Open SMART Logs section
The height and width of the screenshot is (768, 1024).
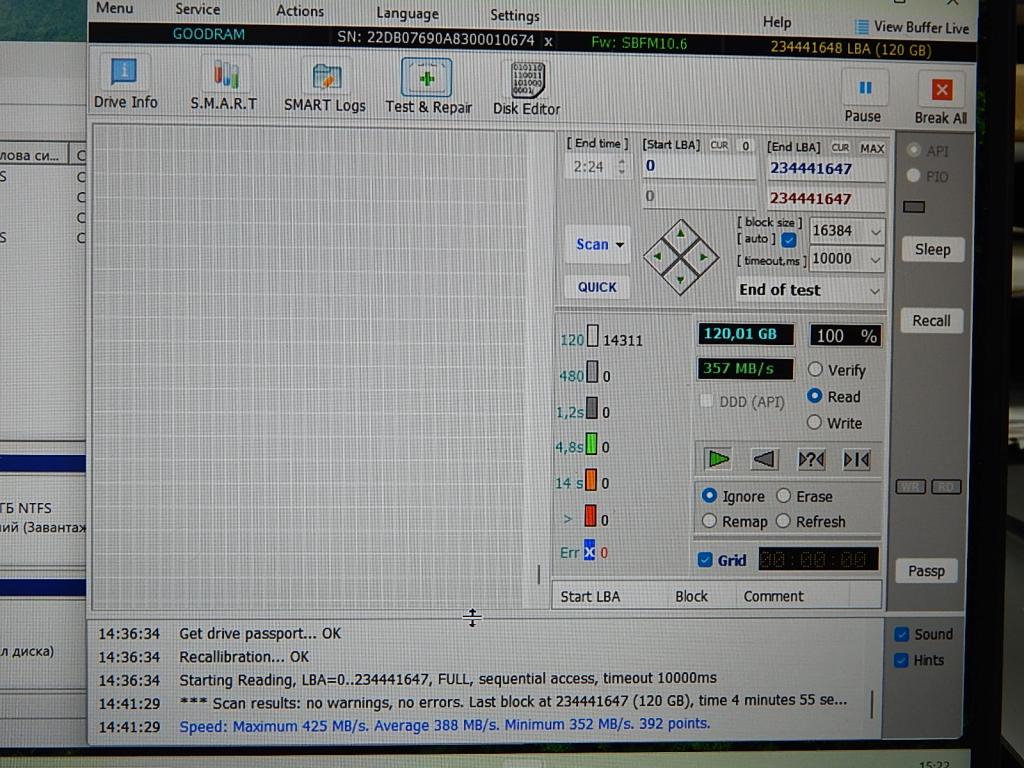(324, 85)
